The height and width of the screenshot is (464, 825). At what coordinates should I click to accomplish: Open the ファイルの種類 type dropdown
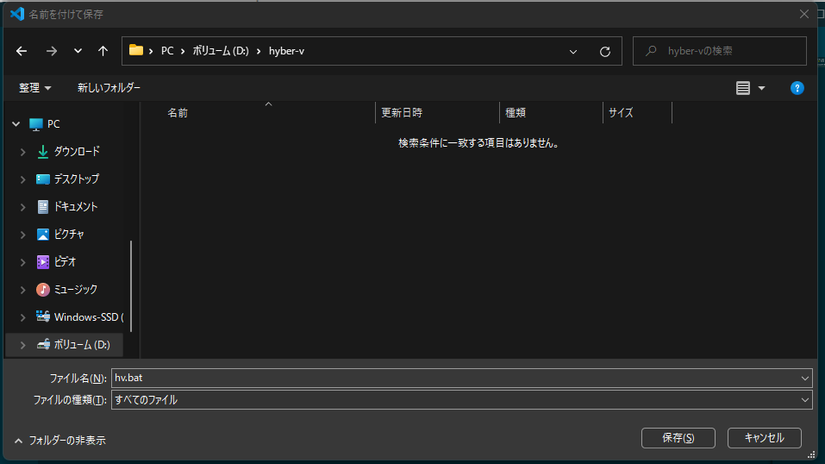pyautogui.click(x=461, y=400)
